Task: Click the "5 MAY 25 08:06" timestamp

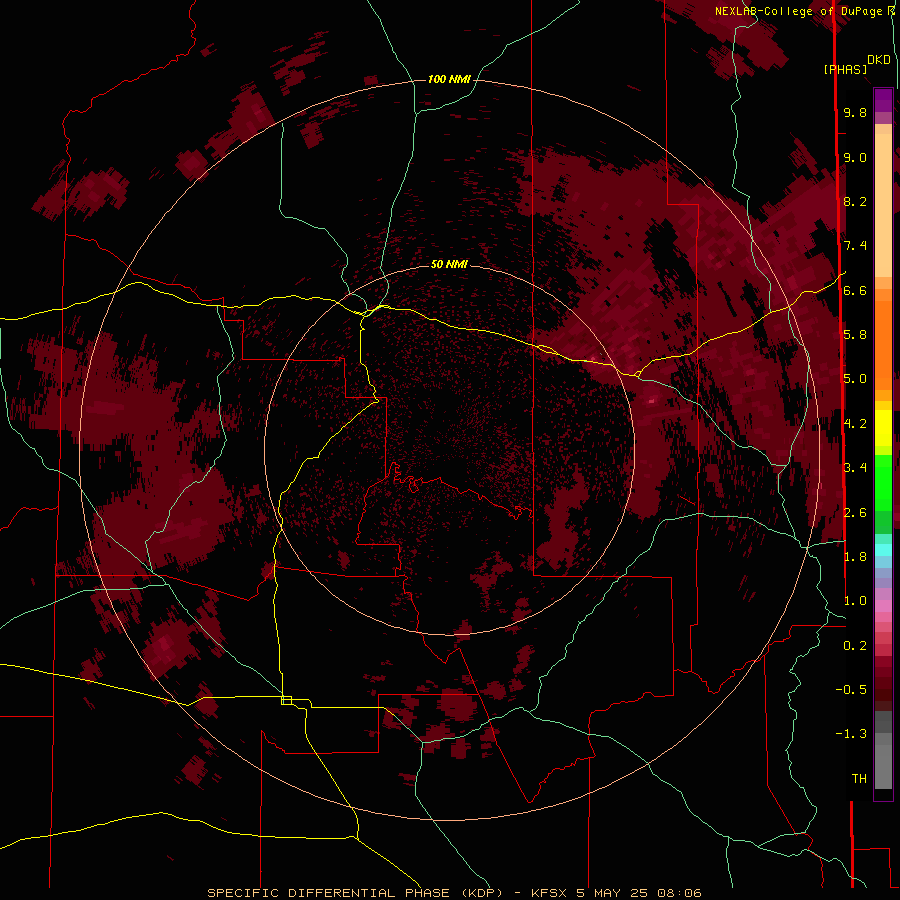Action: pos(639,893)
